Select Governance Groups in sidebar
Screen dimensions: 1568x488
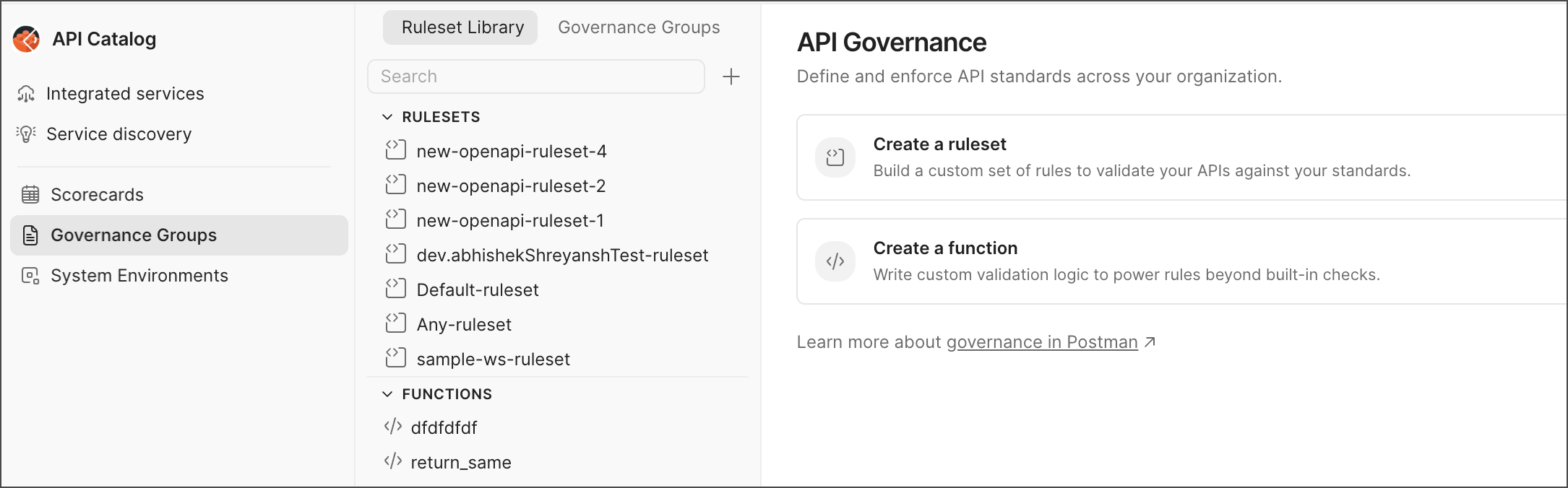tap(179, 235)
